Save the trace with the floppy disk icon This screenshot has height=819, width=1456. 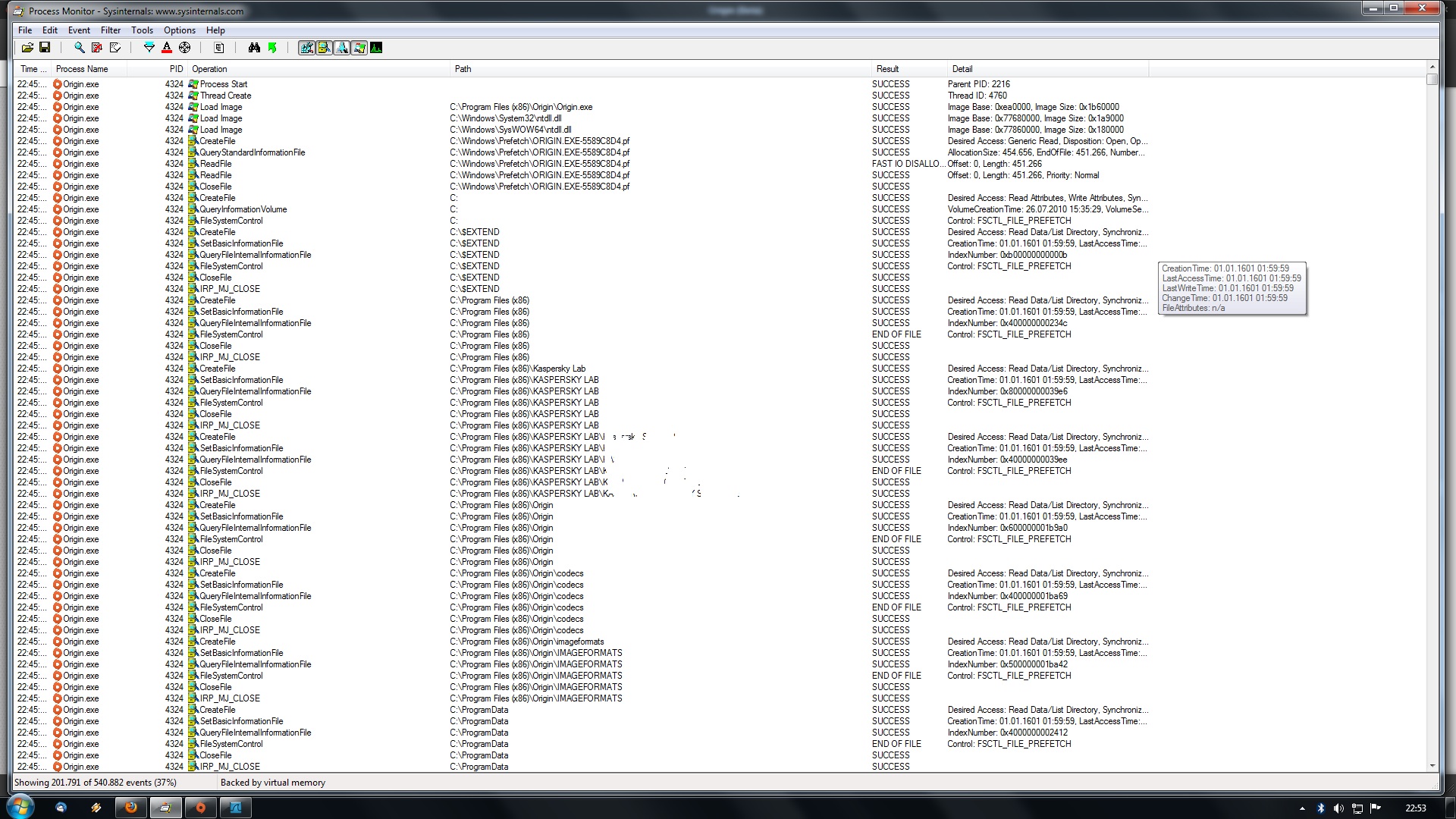click(45, 48)
